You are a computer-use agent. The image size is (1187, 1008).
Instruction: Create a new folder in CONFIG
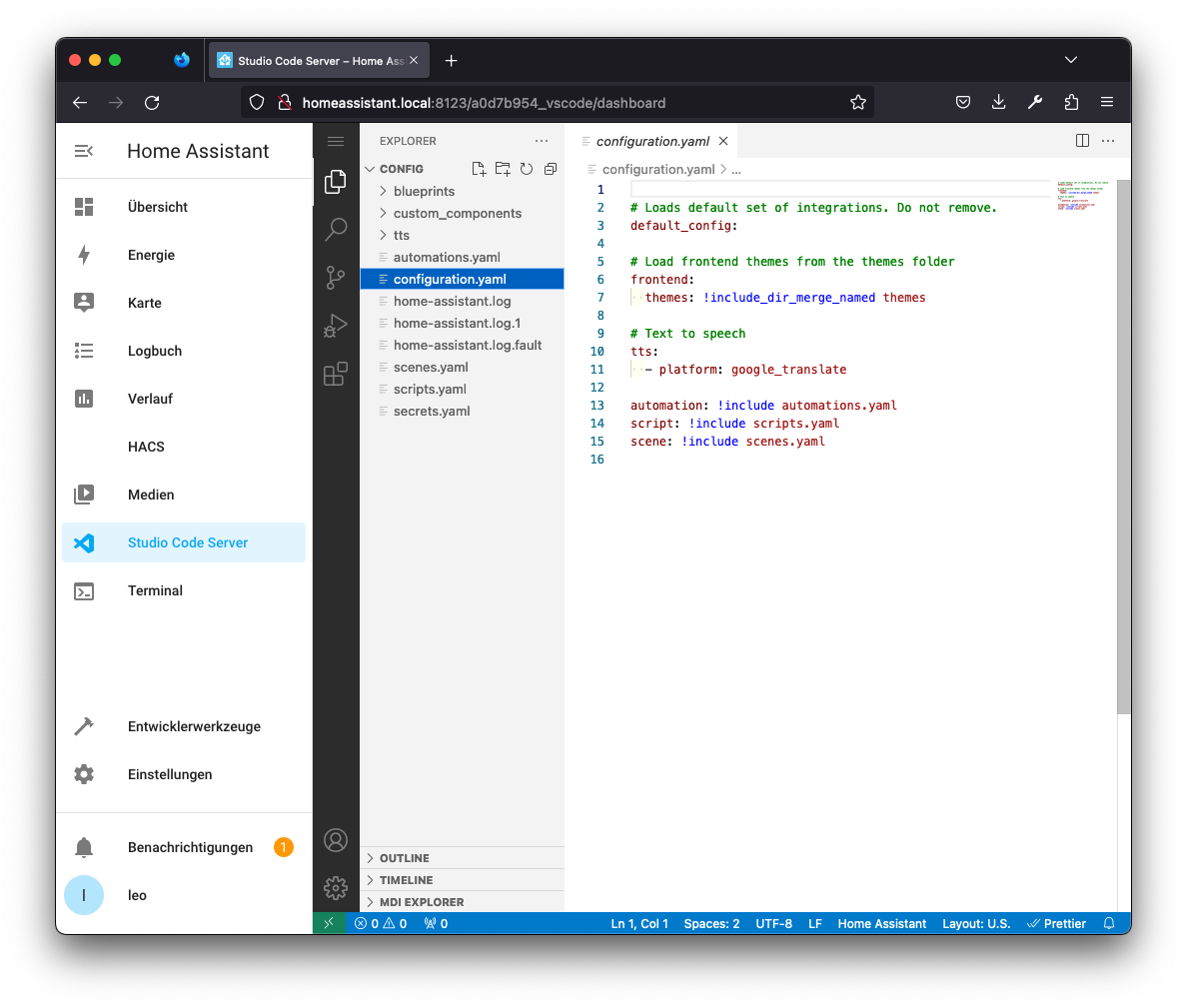click(x=503, y=169)
